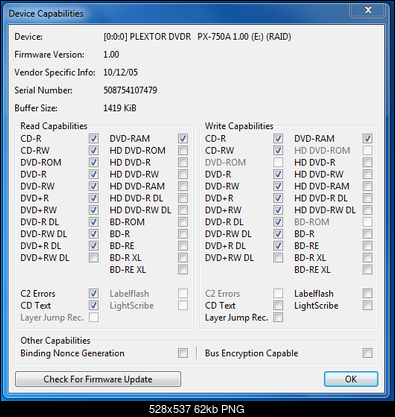Toggle DVD-RAM checkbox under Read Capabilities
This screenshot has height=417, width=395.
[x=183, y=138]
